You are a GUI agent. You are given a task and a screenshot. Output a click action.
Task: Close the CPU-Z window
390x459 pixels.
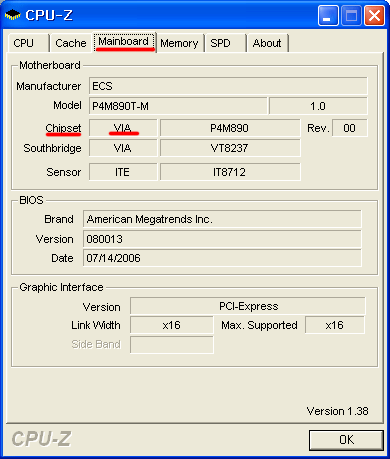click(x=374, y=15)
